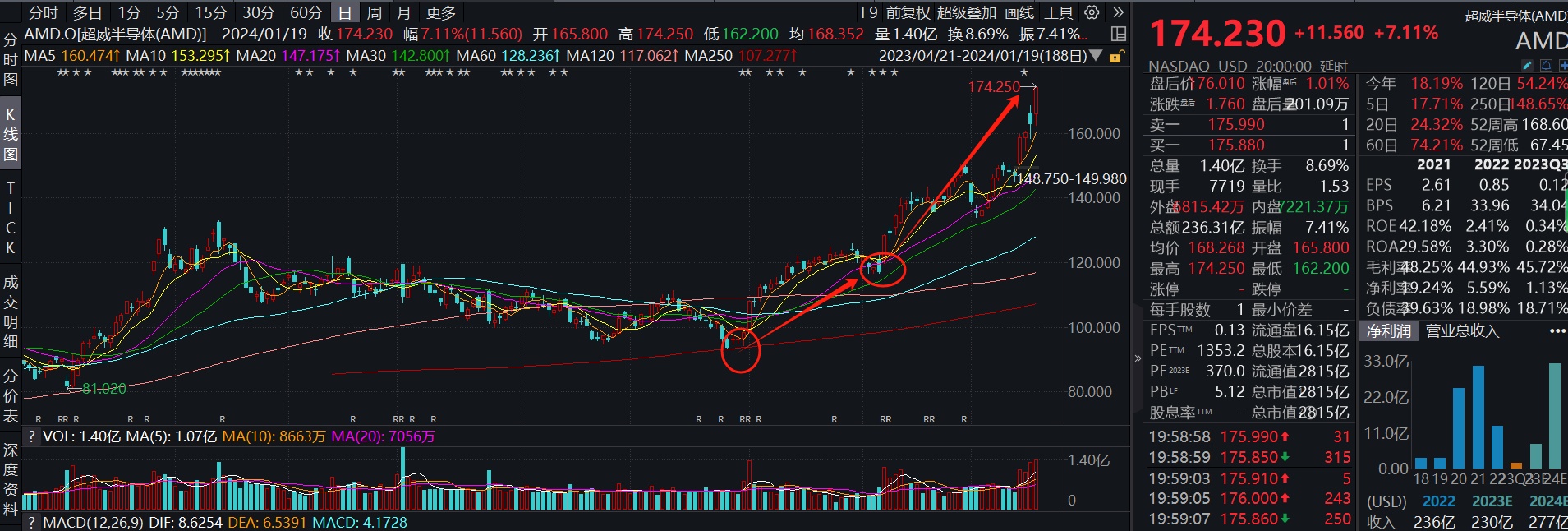Click the tallest blue bar for year 21

(x=1478, y=417)
